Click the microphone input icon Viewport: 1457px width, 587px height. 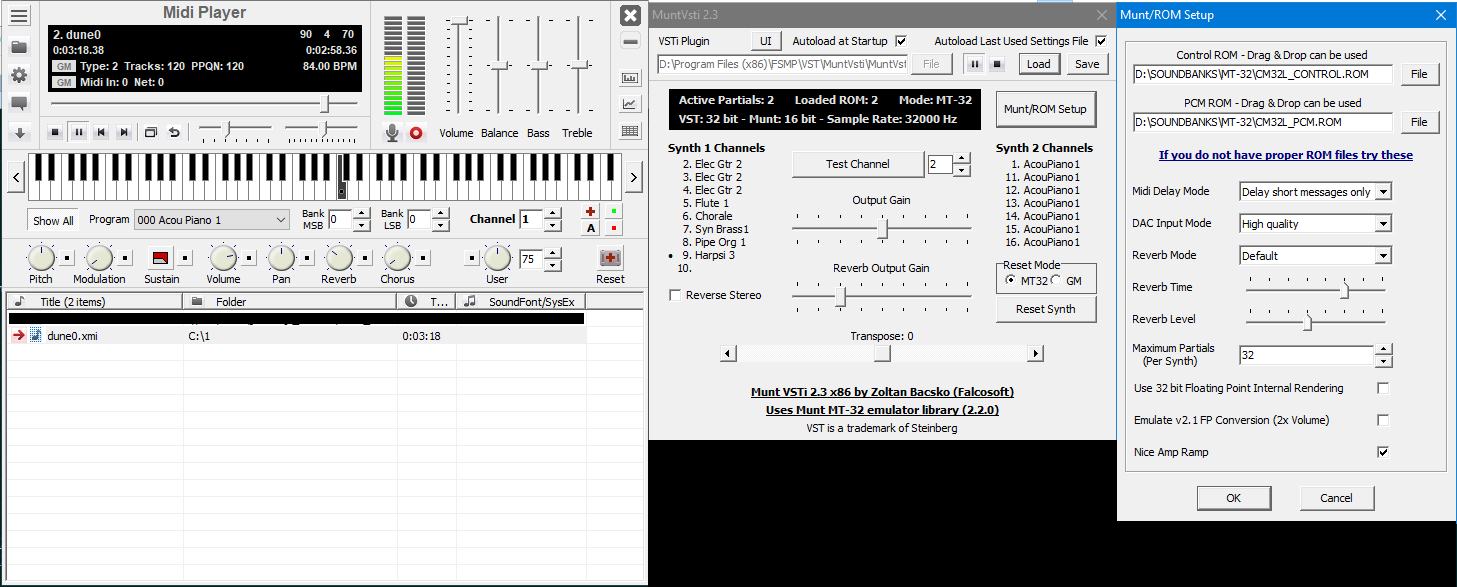pyautogui.click(x=393, y=133)
